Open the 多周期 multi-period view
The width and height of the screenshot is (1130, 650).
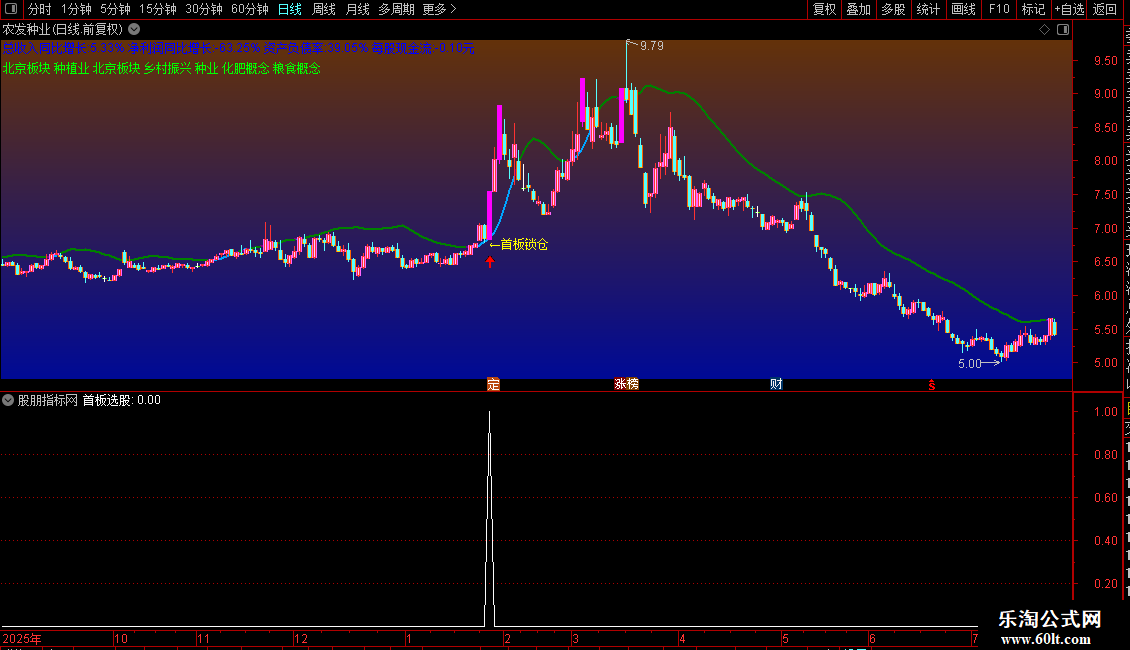point(396,9)
